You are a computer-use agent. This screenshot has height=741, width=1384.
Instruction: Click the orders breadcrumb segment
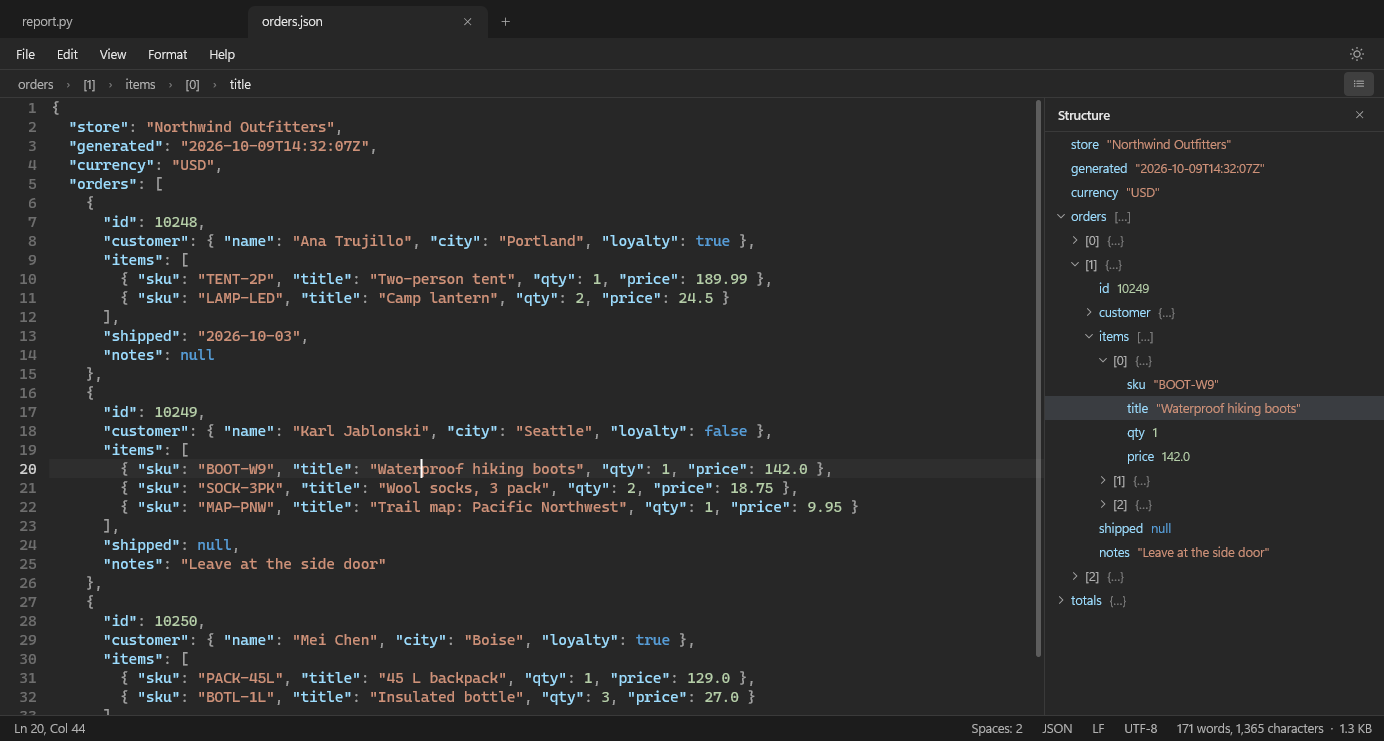point(36,84)
